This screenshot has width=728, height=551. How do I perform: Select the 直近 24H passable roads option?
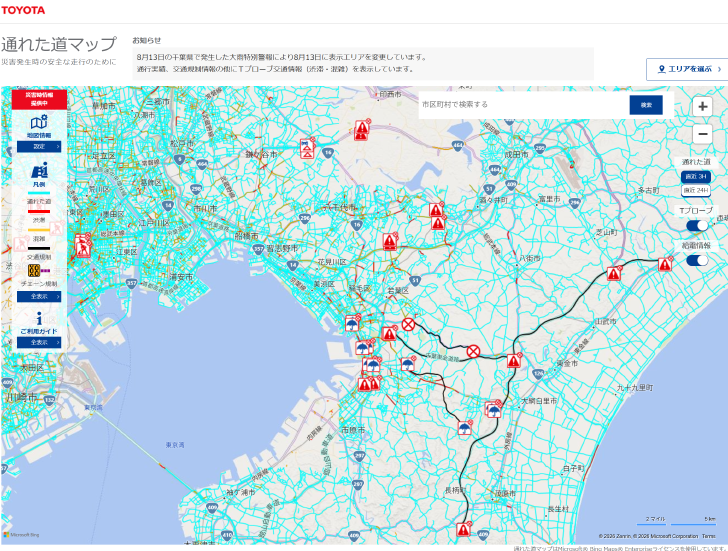coord(696,190)
